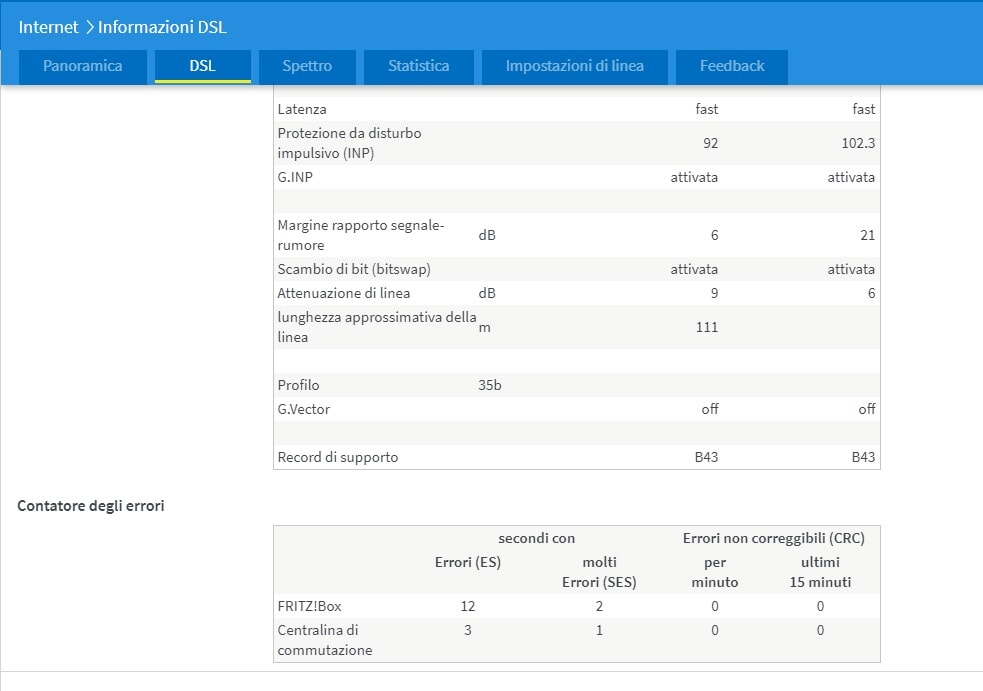
Task: Click the Contatore degli errori heading
Action: [91, 506]
